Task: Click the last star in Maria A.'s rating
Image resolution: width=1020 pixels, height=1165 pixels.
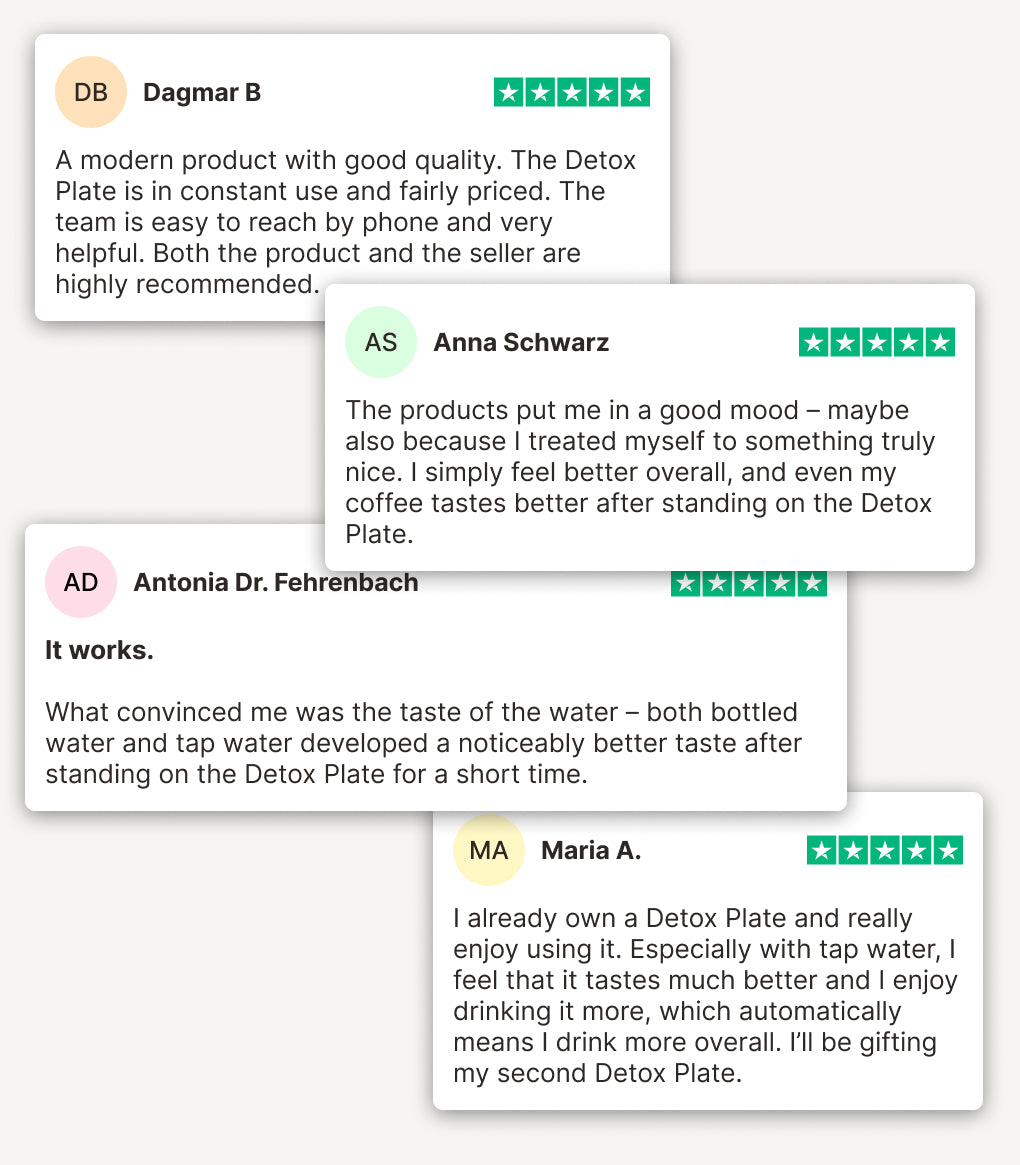Action: click(947, 851)
